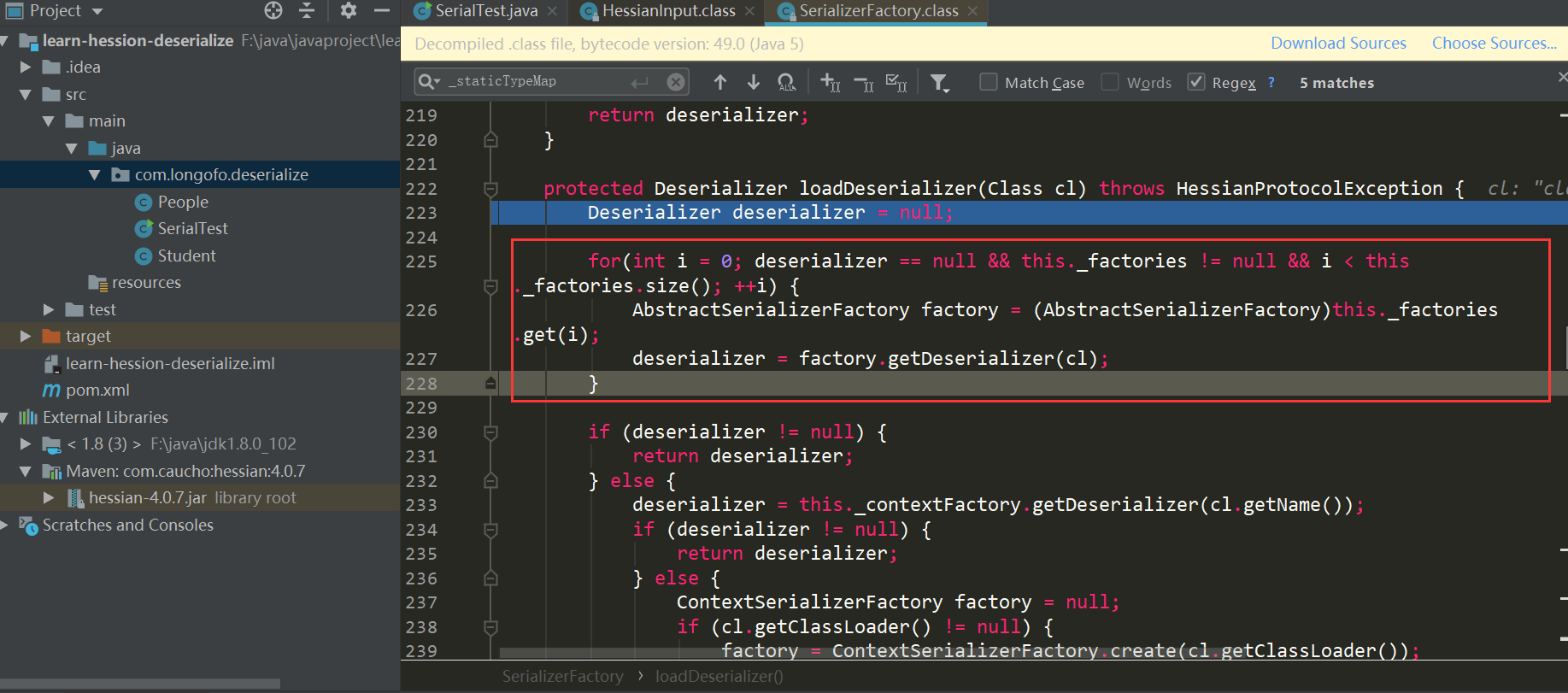Select the Student class in tree
This screenshot has height=693, width=1568.
click(186, 255)
